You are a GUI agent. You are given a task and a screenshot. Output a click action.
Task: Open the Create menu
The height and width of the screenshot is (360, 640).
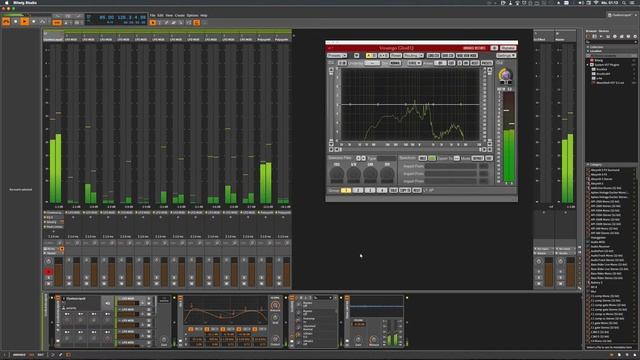pos(180,16)
